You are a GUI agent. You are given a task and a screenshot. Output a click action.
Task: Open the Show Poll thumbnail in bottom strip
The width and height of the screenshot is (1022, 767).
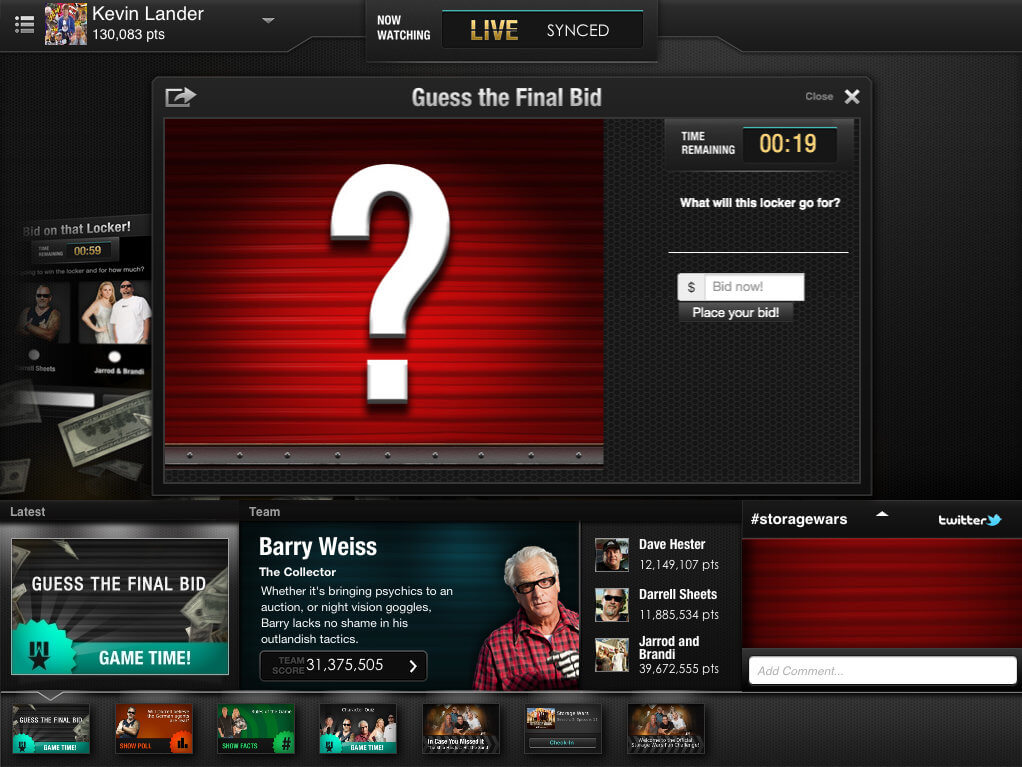click(154, 729)
